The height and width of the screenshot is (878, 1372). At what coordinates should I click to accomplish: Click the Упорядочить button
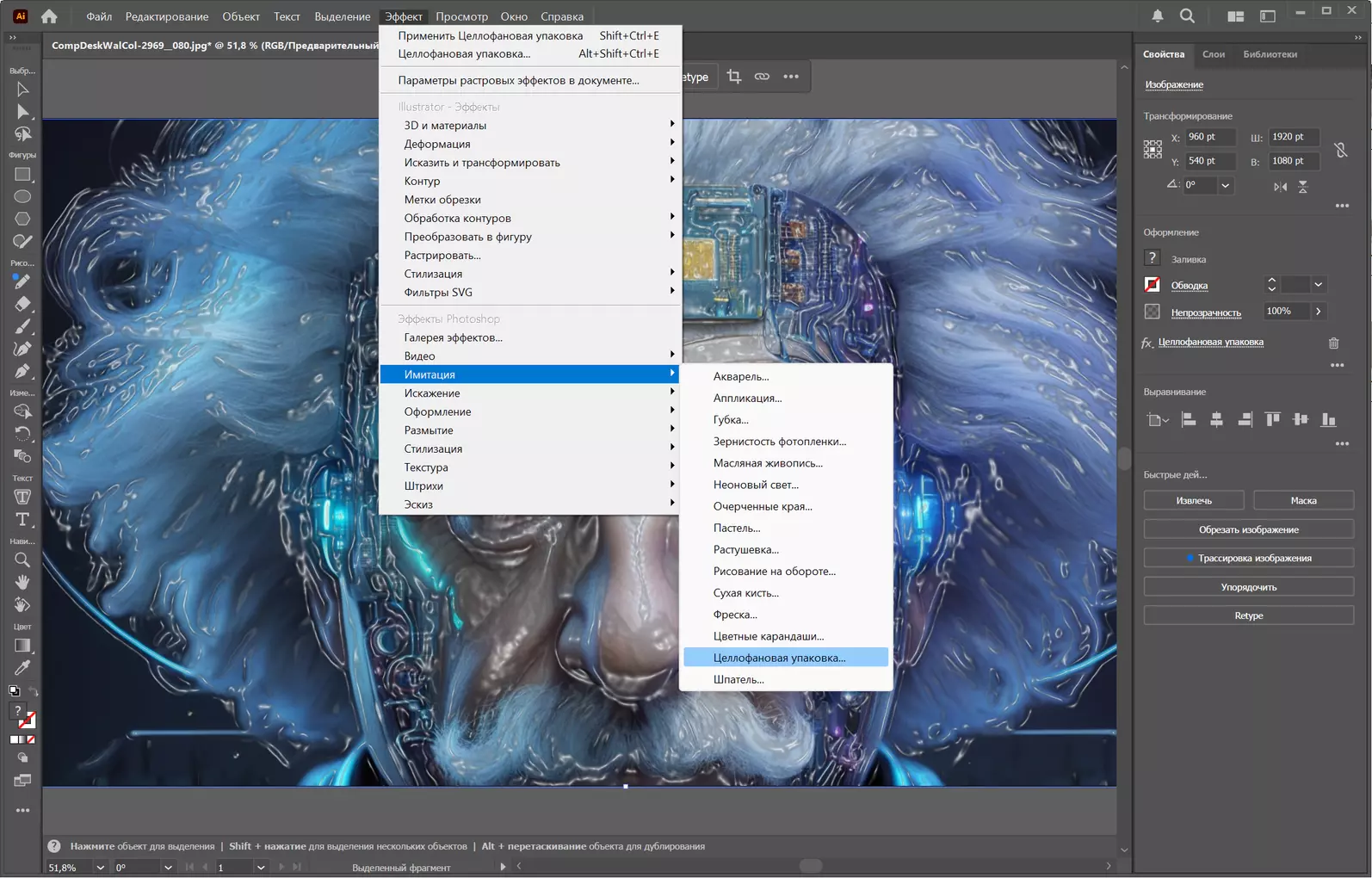pyautogui.click(x=1249, y=587)
